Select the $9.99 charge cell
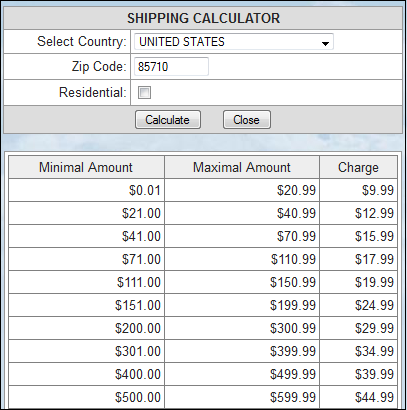The width and height of the screenshot is (407, 410). coord(358,190)
